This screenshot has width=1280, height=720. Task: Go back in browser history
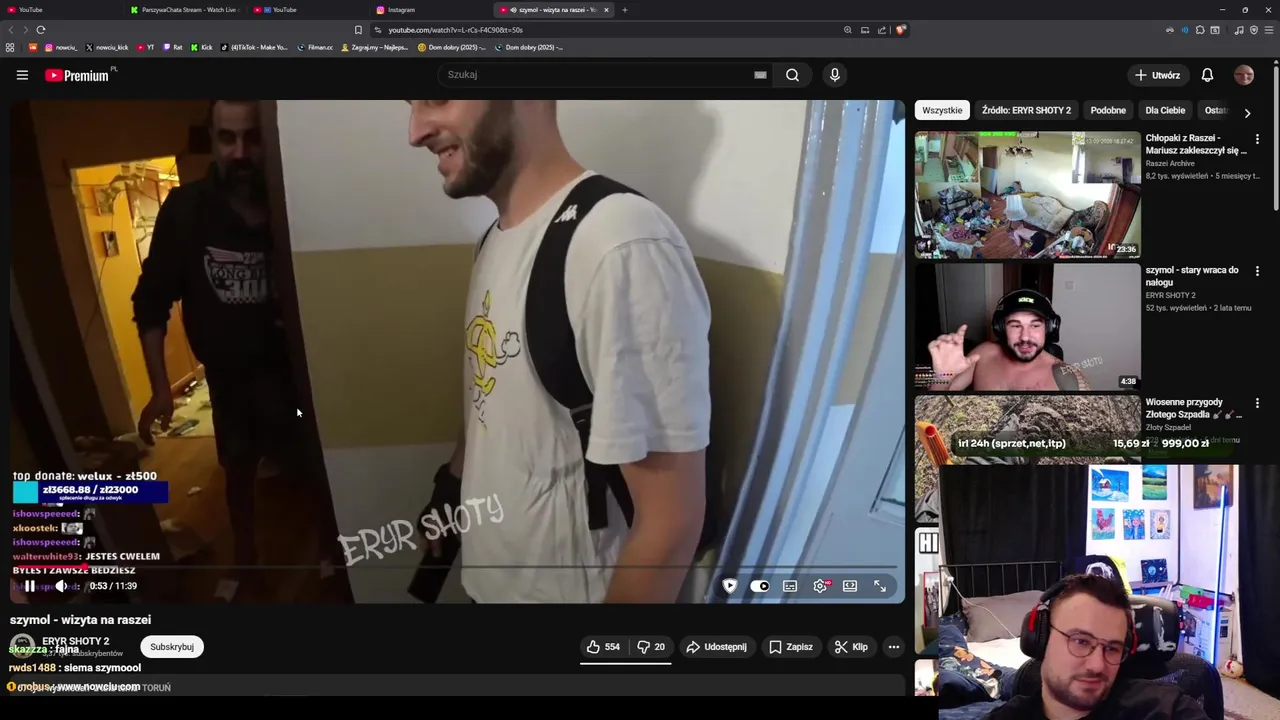click(x=11, y=30)
